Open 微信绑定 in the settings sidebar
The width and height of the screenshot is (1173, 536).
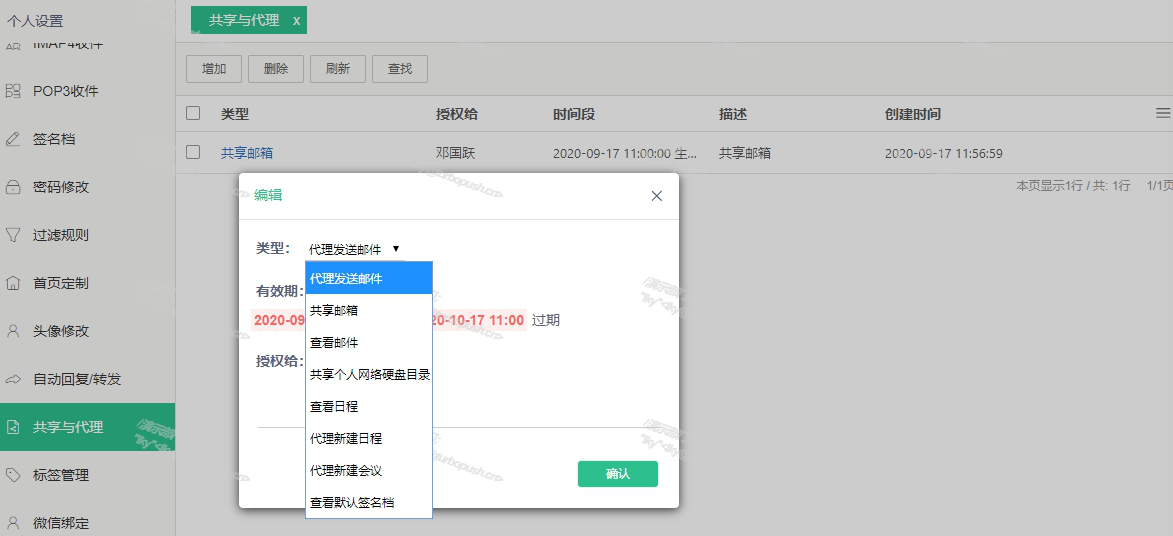[x=61, y=523]
